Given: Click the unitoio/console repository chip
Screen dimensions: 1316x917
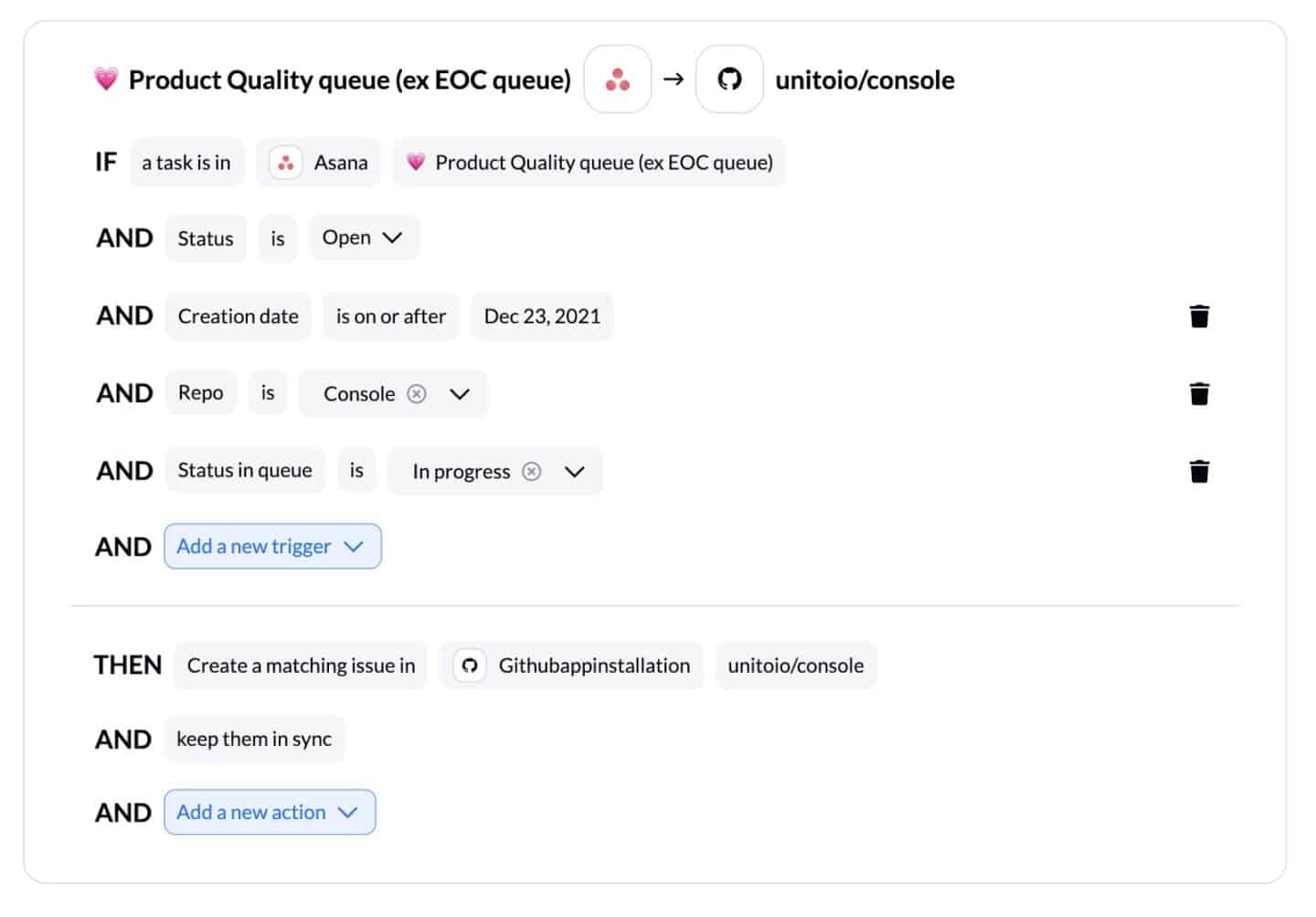Looking at the screenshot, I should (x=796, y=666).
